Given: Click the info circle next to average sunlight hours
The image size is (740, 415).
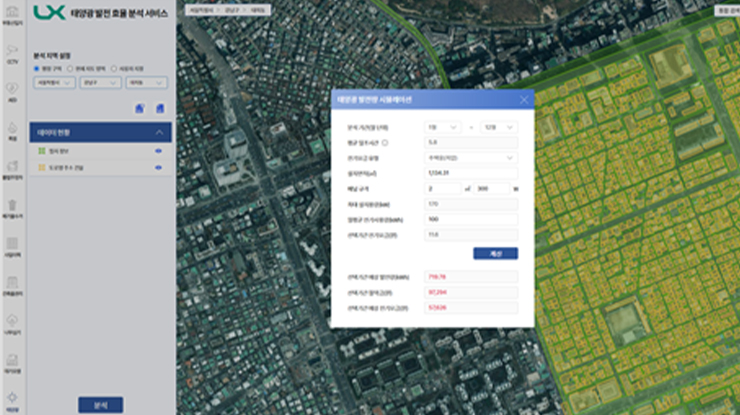Looking at the screenshot, I should click(388, 143).
